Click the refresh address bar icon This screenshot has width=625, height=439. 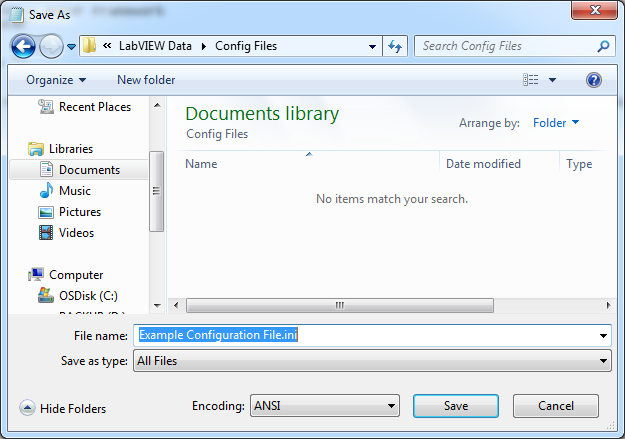tap(394, 46)
